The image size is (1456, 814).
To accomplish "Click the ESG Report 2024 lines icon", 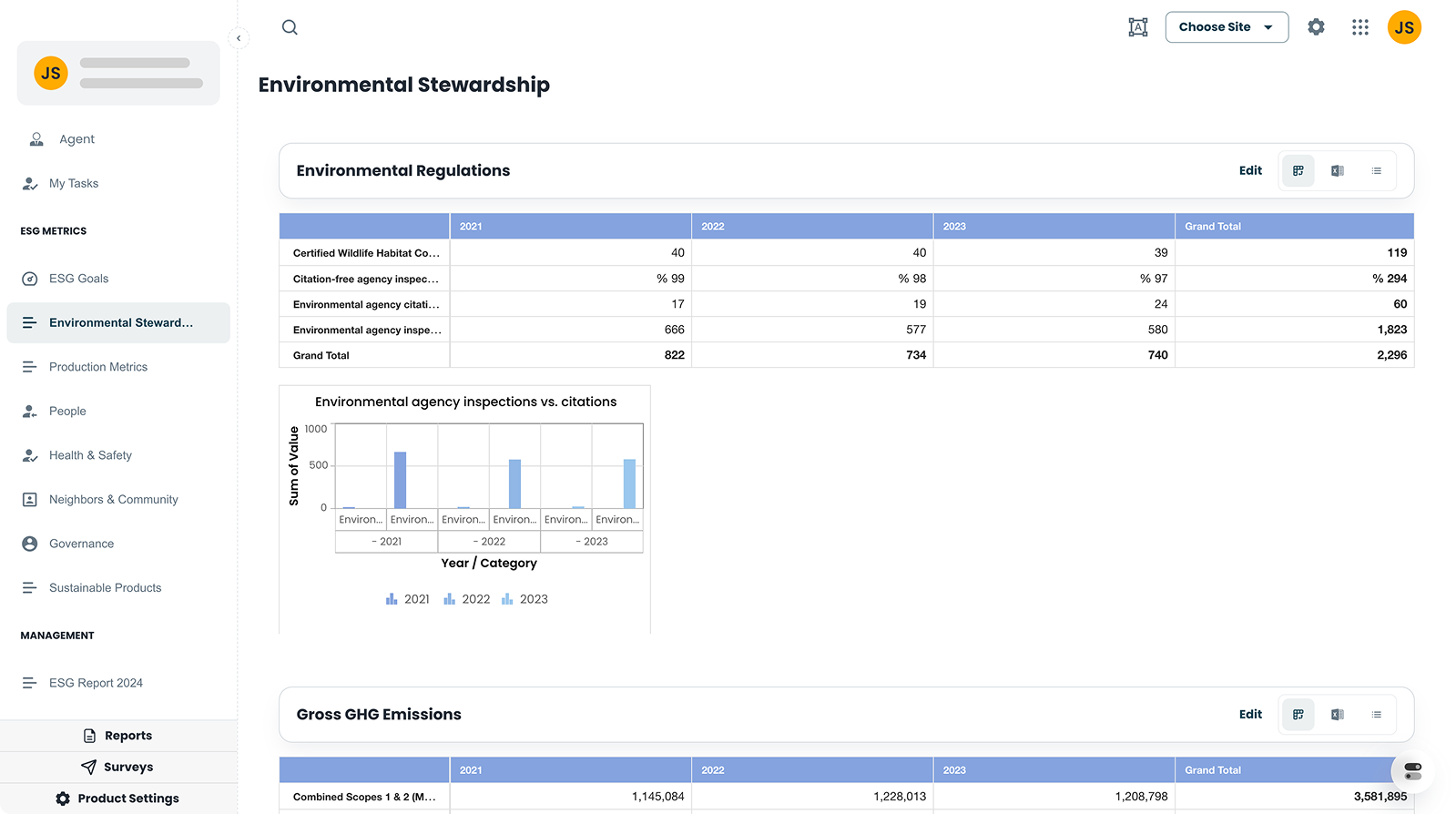I will [30, 683].
